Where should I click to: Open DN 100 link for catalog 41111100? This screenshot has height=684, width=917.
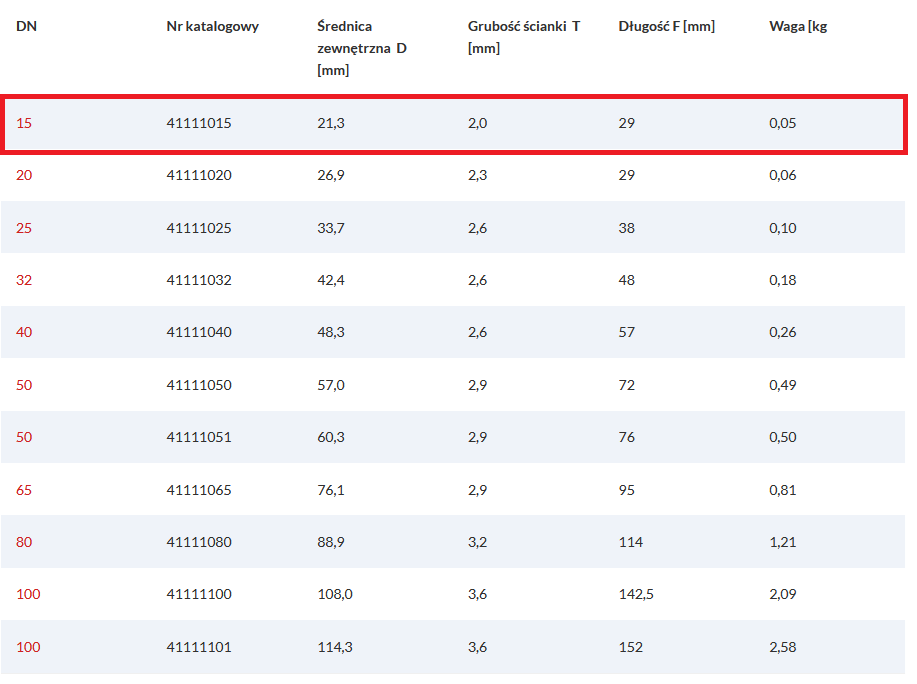click(28, 595)
